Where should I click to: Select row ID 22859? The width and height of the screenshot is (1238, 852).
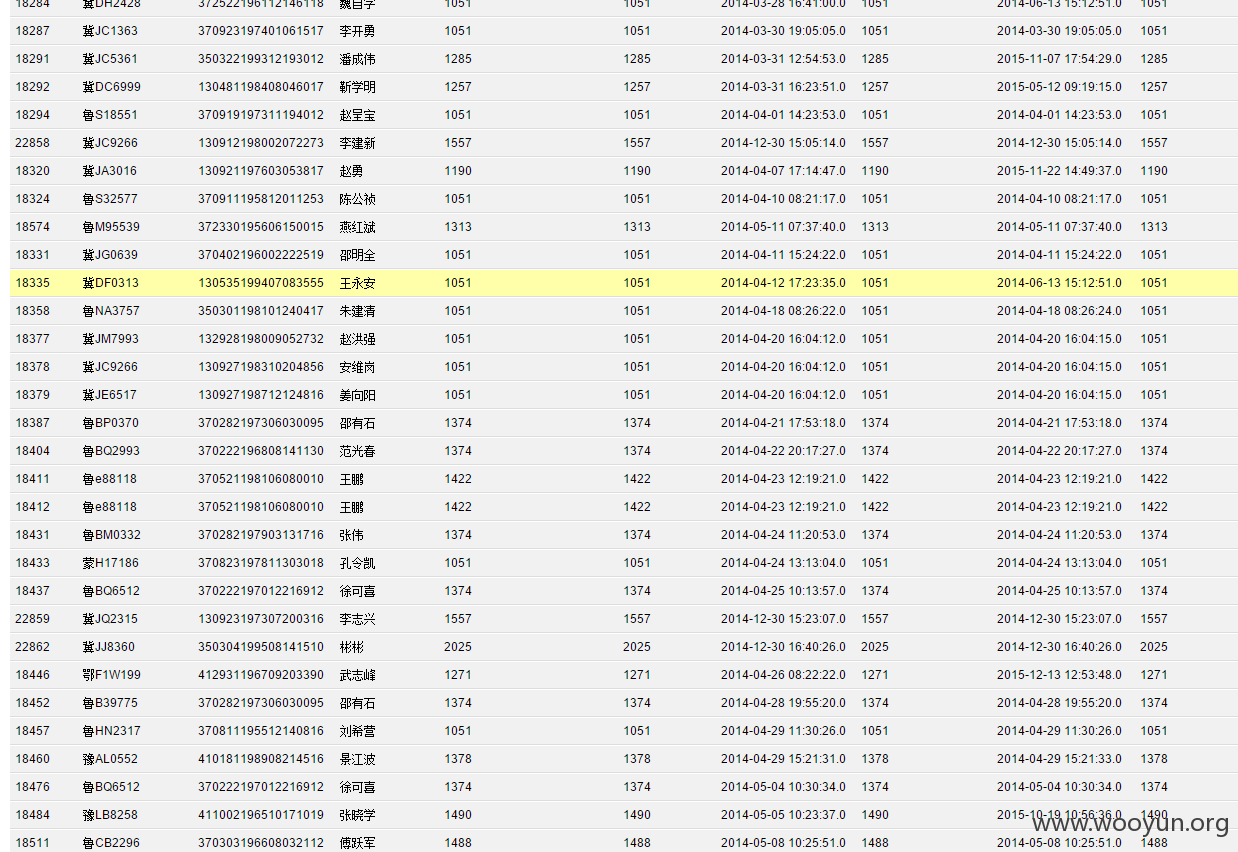32,619
